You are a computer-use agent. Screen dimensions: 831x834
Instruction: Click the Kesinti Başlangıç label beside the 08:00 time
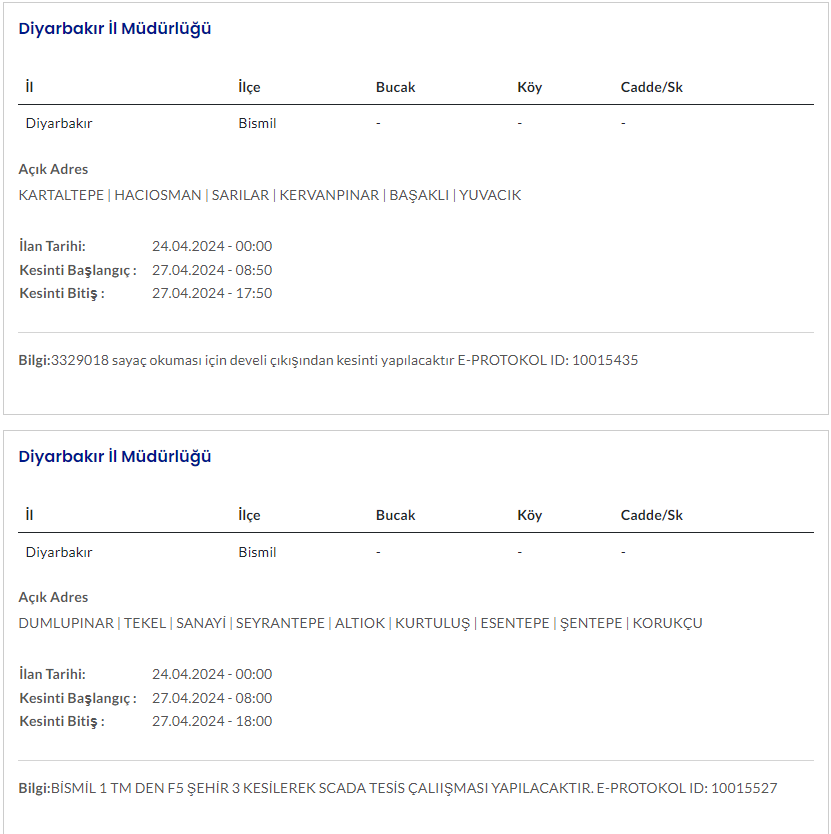coord(78,698)
